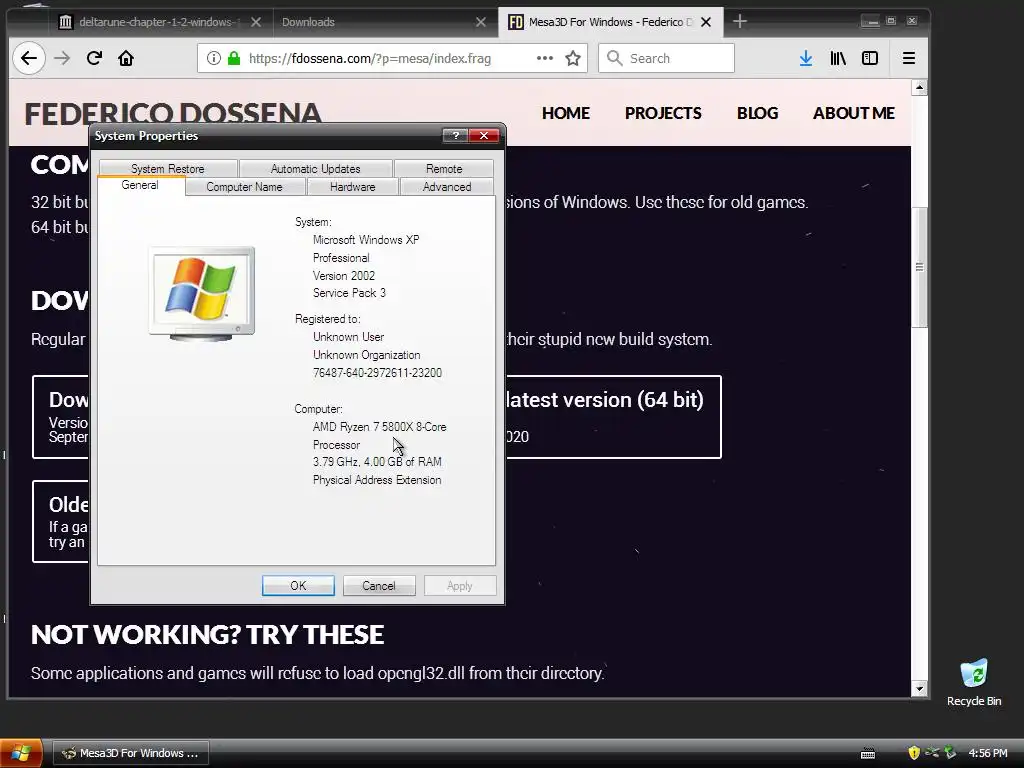
Task: Switch to the Downloads browser tab
Action: click(385, 22)
